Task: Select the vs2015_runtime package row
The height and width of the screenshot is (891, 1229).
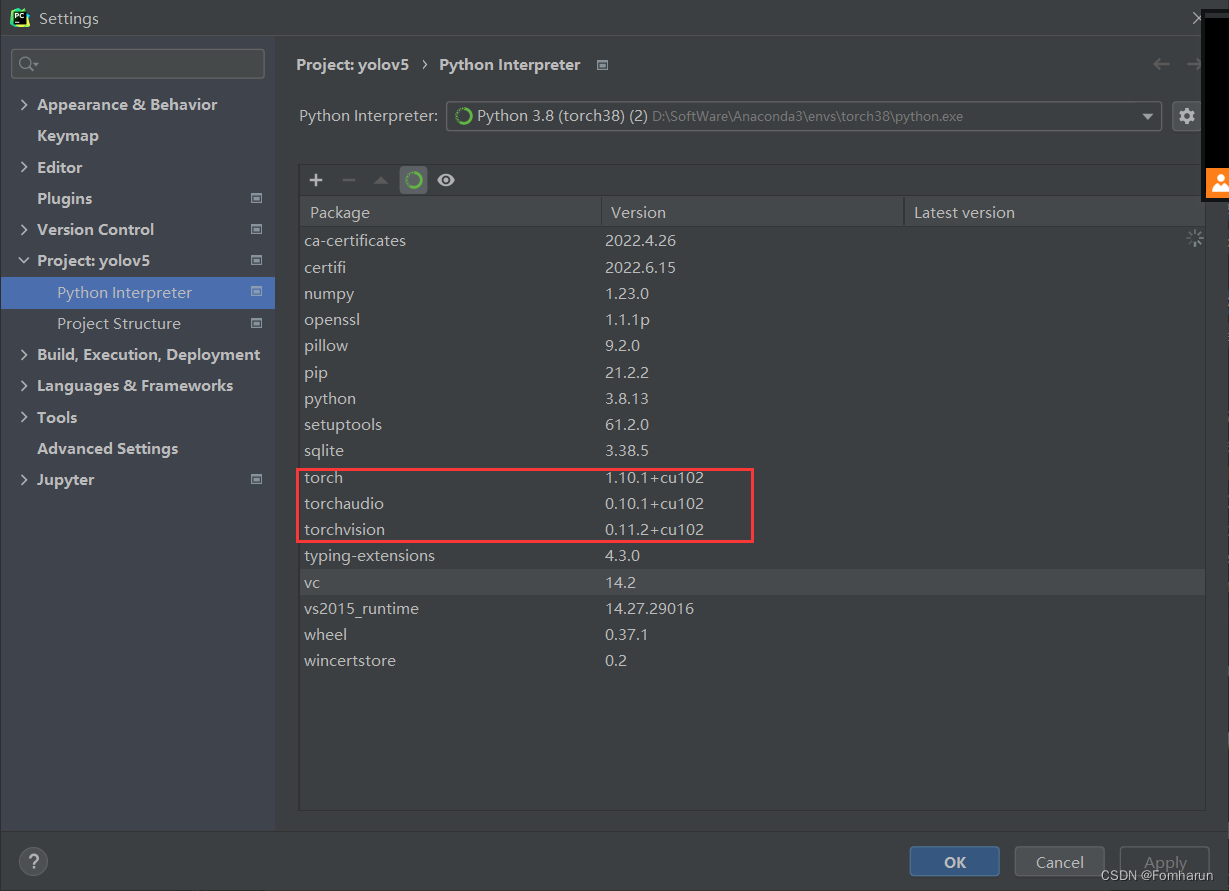Action: [752, 608]
